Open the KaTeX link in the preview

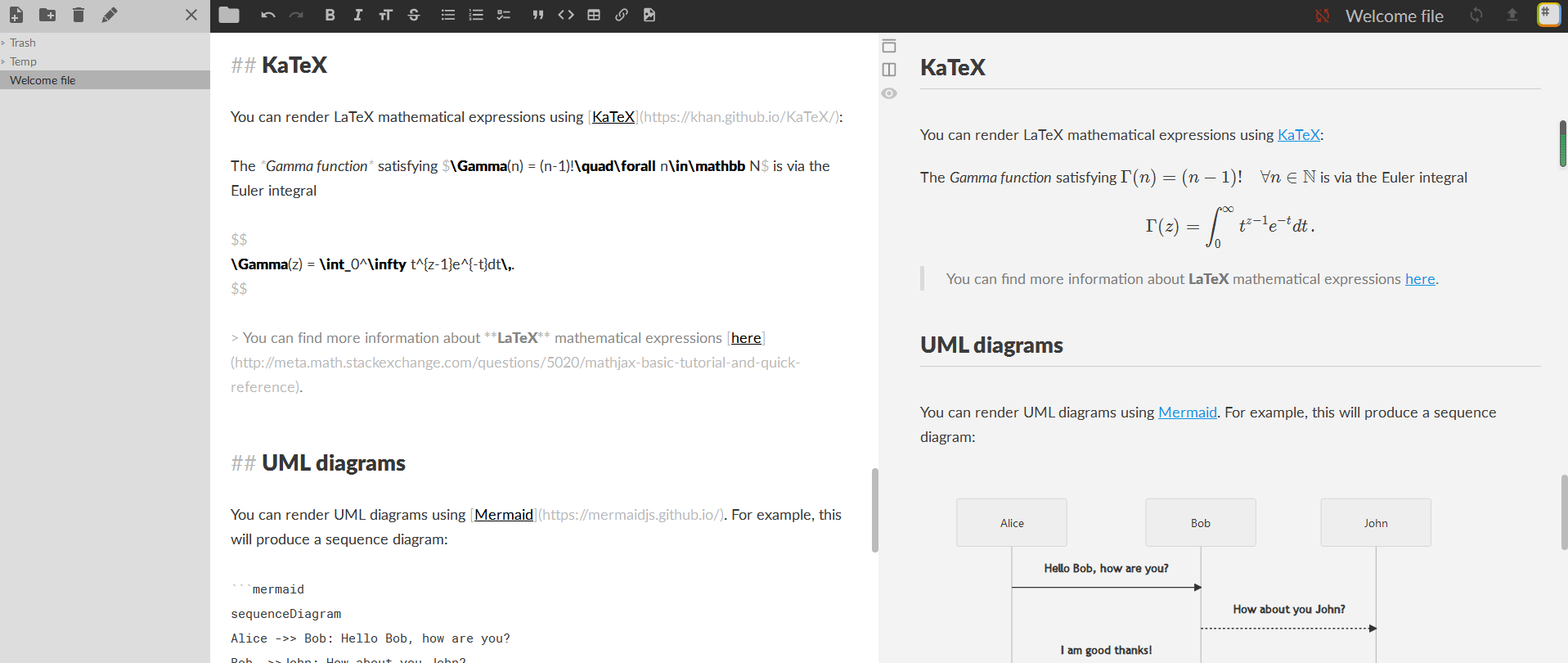click(x=1299, y=135)
